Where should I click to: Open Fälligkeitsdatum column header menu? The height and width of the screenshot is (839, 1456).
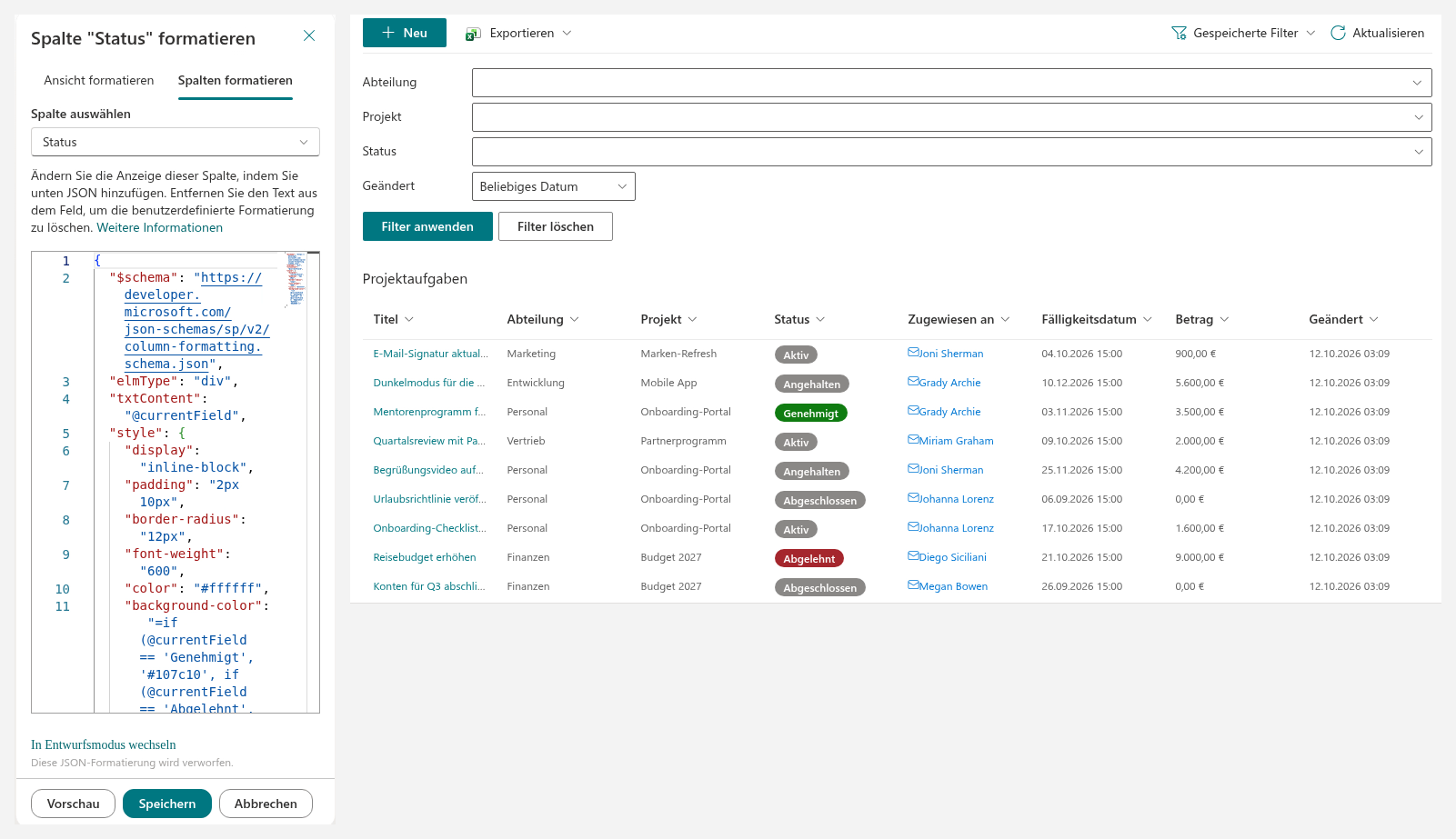[x=1097, y=319]
